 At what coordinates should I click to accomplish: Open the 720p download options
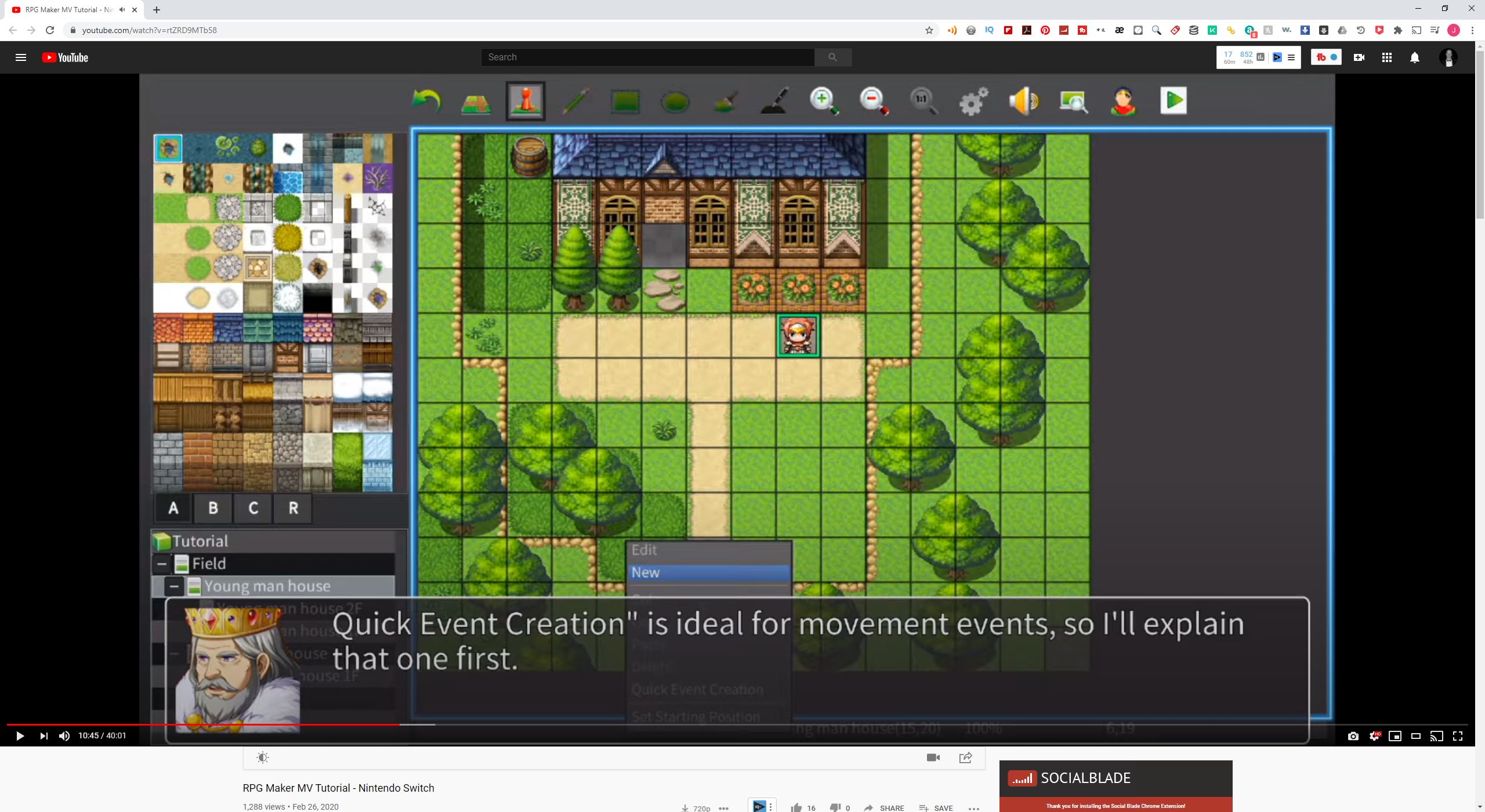click(x=696, y=808)
